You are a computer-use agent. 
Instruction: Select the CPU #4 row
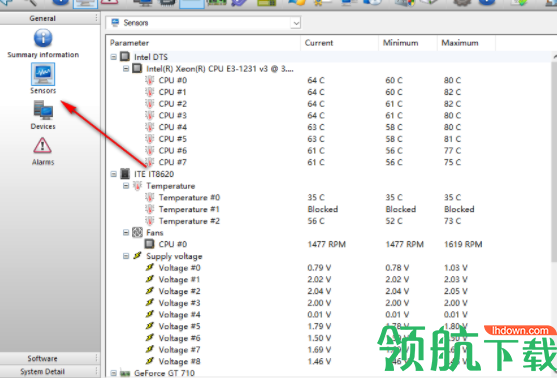click(x=329, y=127)
